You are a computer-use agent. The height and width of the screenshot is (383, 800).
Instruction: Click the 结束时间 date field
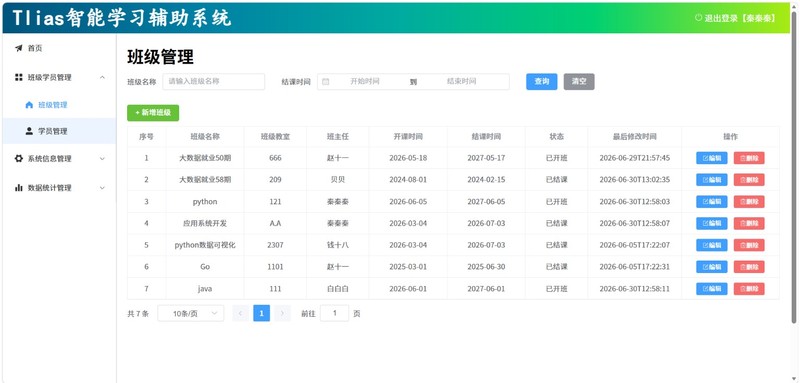pyautogui.click(x=462, y=82)
